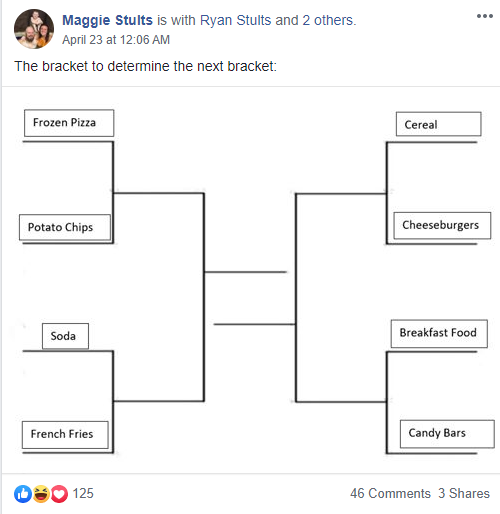Click the Haha laughing reaction icon
The height and width of the screenshot is (514, 500).
41,494
